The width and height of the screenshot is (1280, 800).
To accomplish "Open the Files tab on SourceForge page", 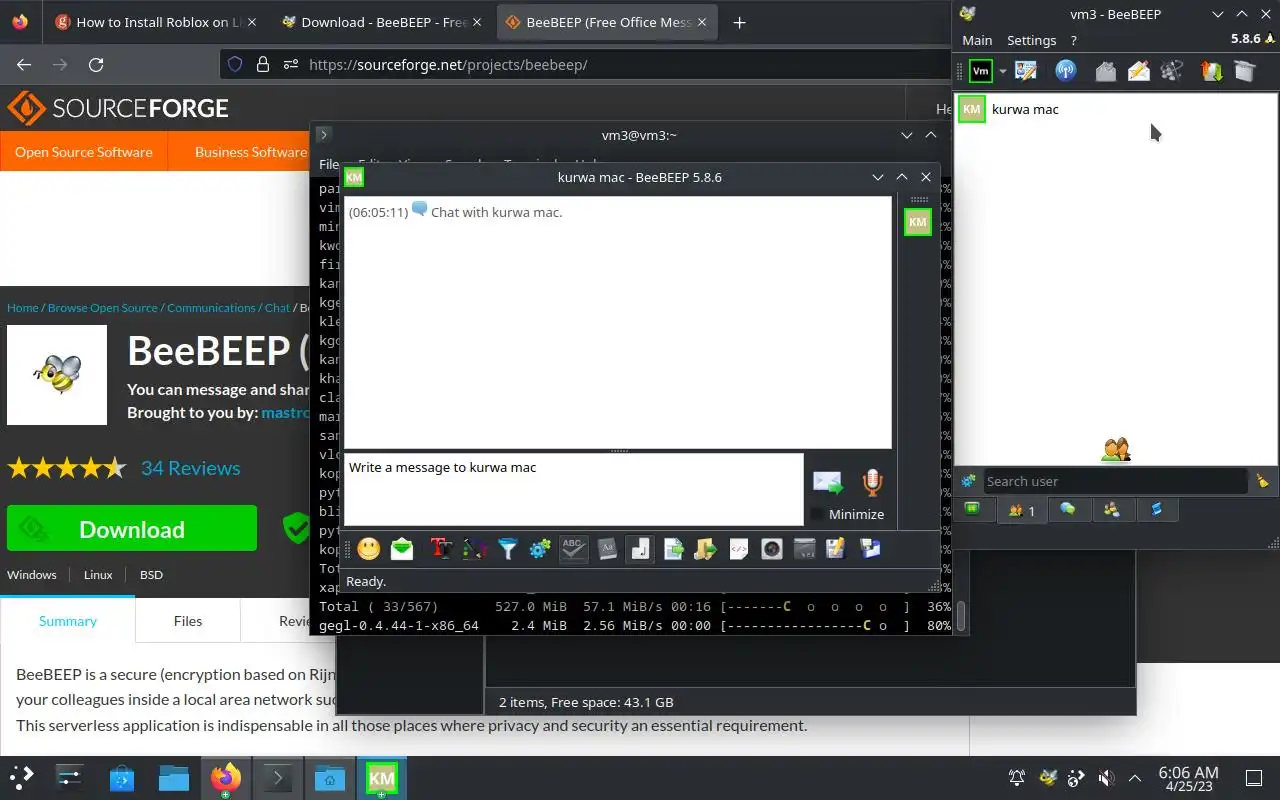I will coord(188,621).
